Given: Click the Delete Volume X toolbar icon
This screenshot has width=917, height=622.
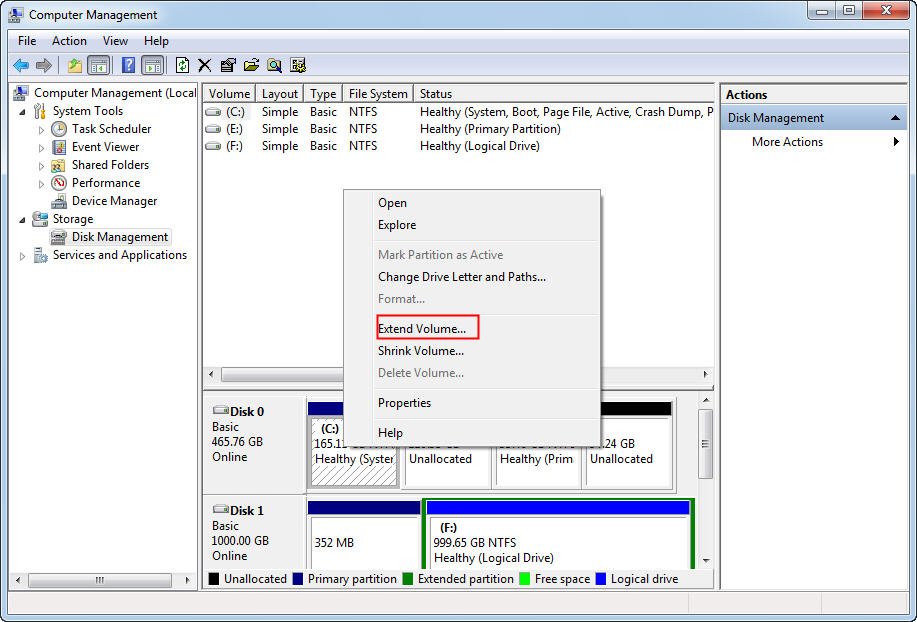Looking at the screenshot, I should [x=204, y=64].
